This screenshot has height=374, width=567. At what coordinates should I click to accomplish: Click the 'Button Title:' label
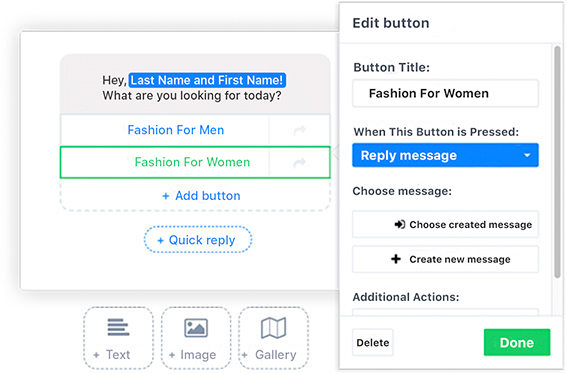[x=392, y=67]
